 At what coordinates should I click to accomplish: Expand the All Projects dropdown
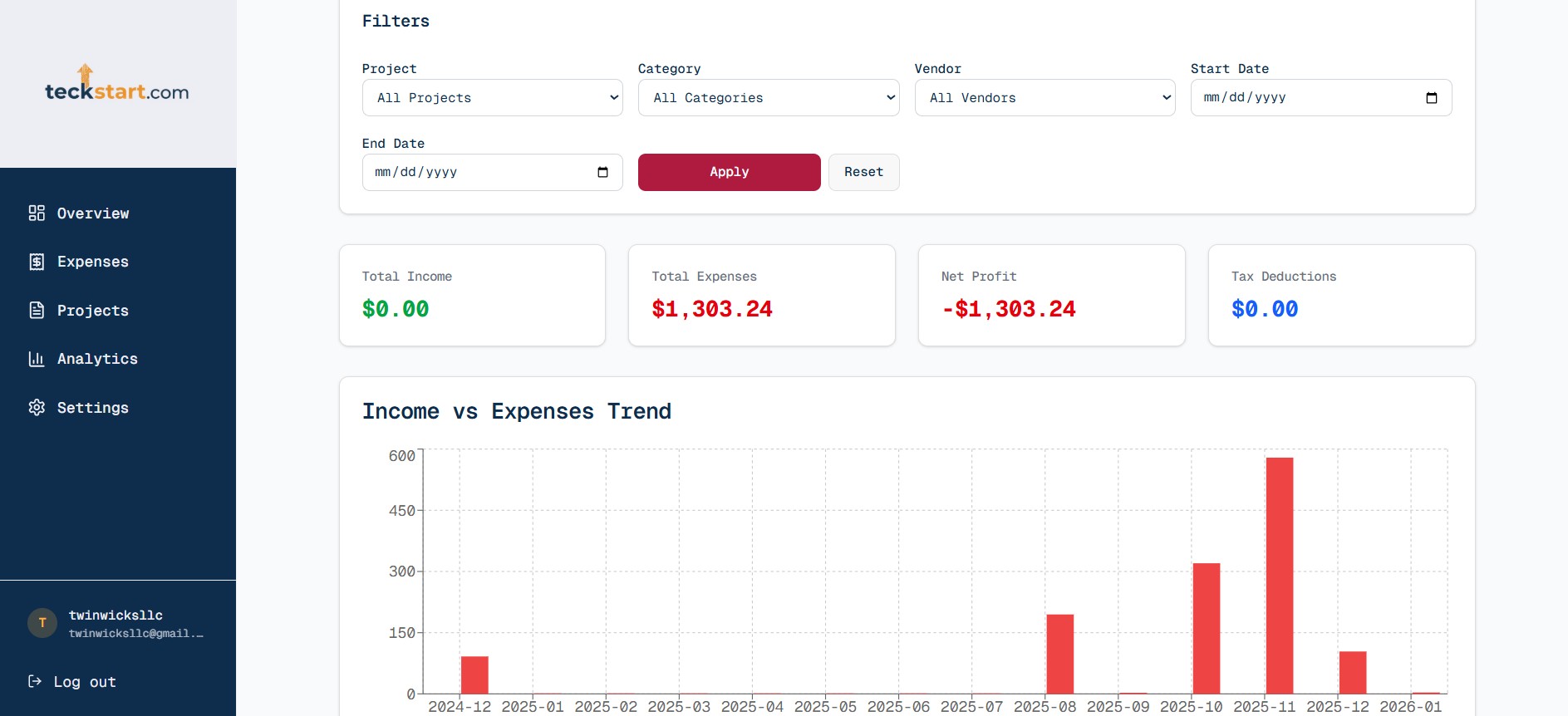coord(492,98)
